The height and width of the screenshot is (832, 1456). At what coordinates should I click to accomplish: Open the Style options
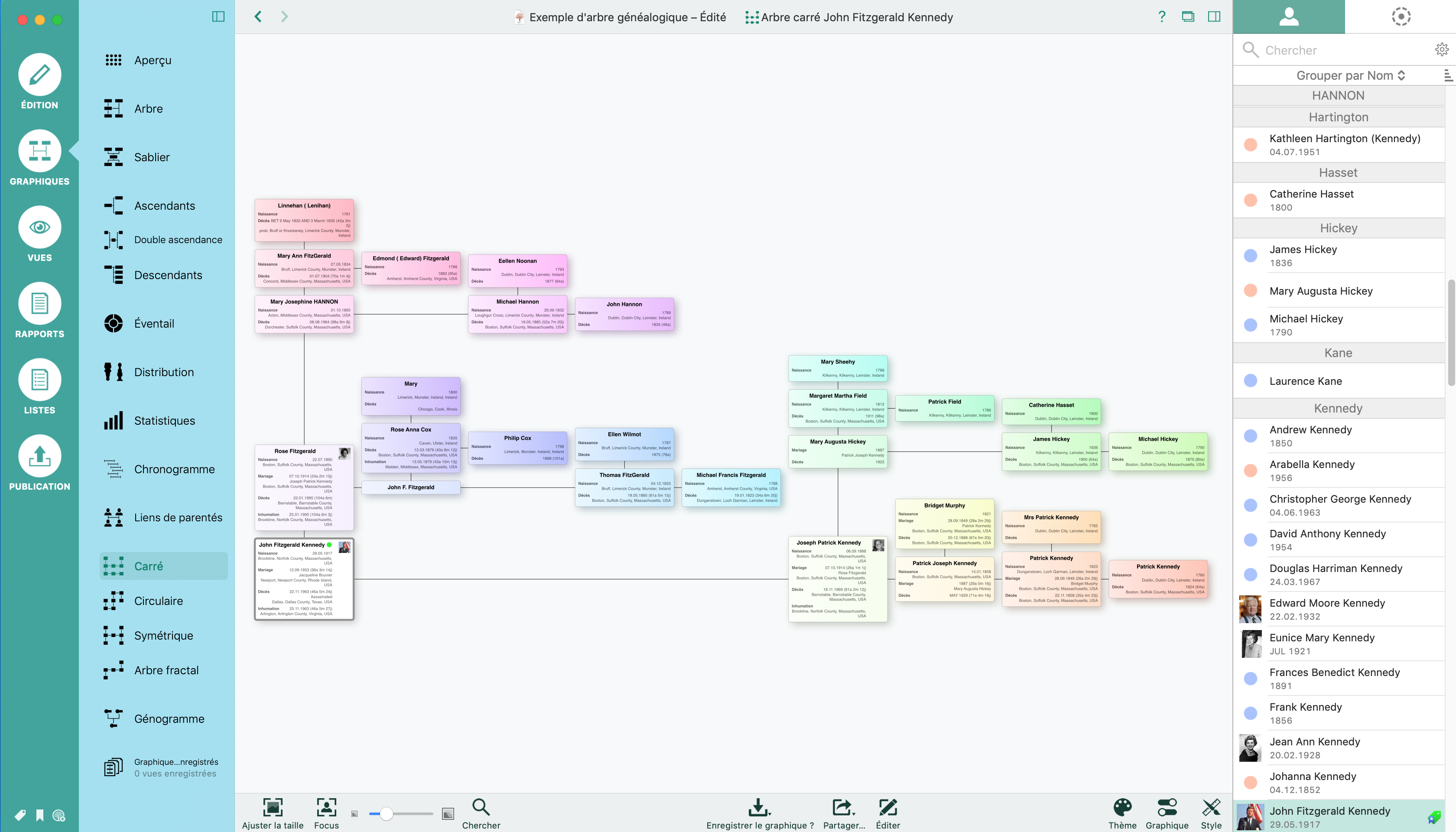(1211, 814)
